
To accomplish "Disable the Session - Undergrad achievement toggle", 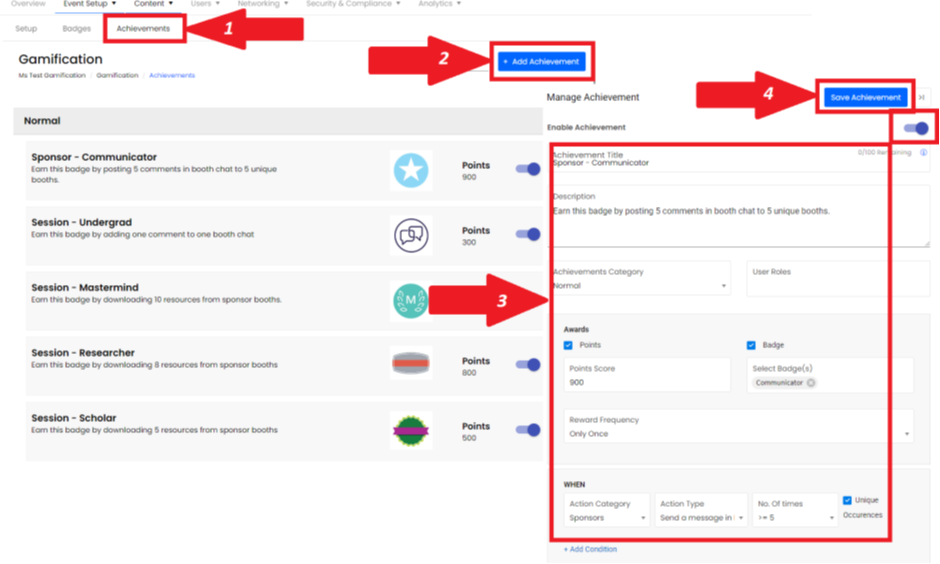I will tap(528, 235).
